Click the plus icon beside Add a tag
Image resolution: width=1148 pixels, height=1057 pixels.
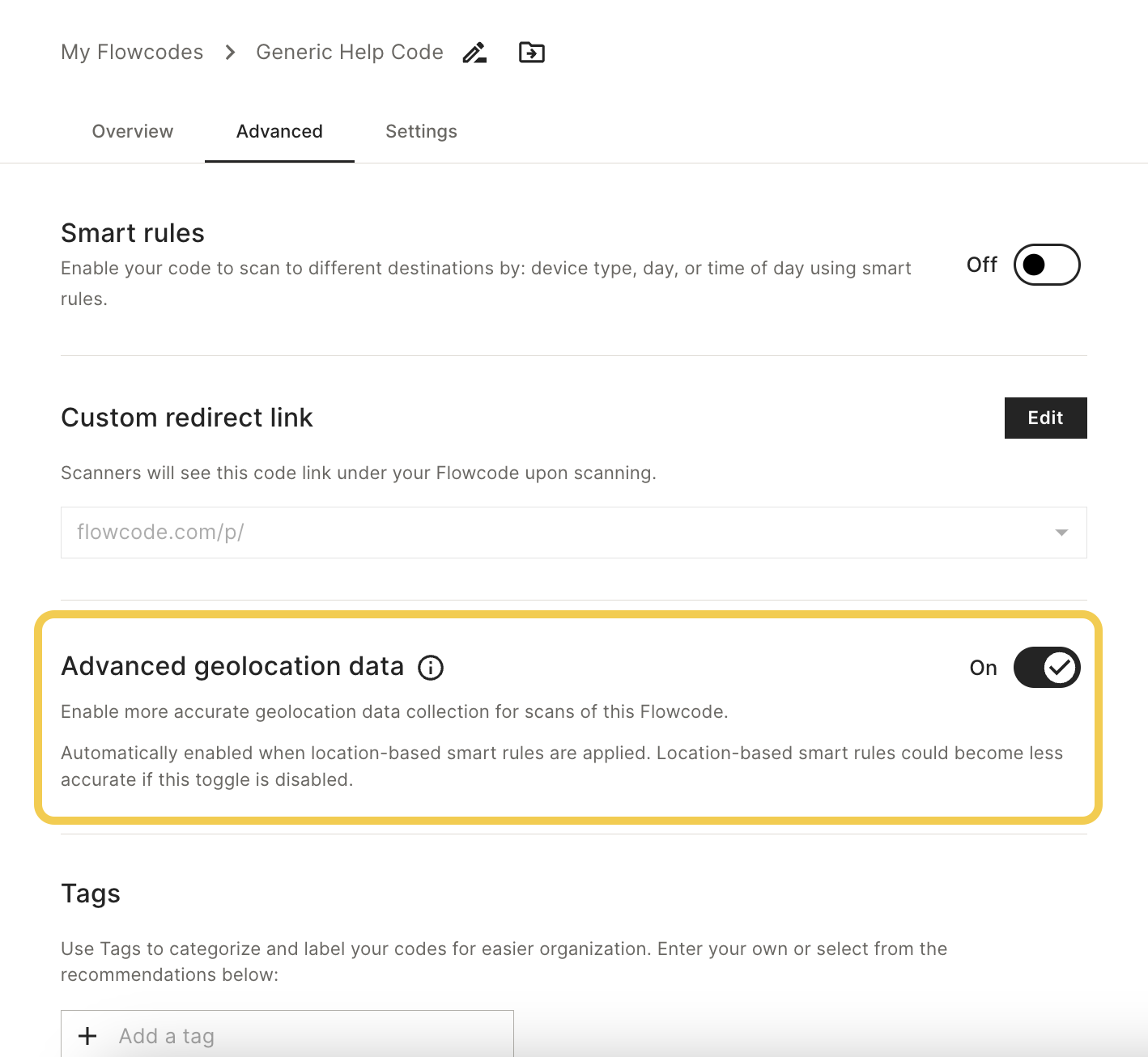87,1036
